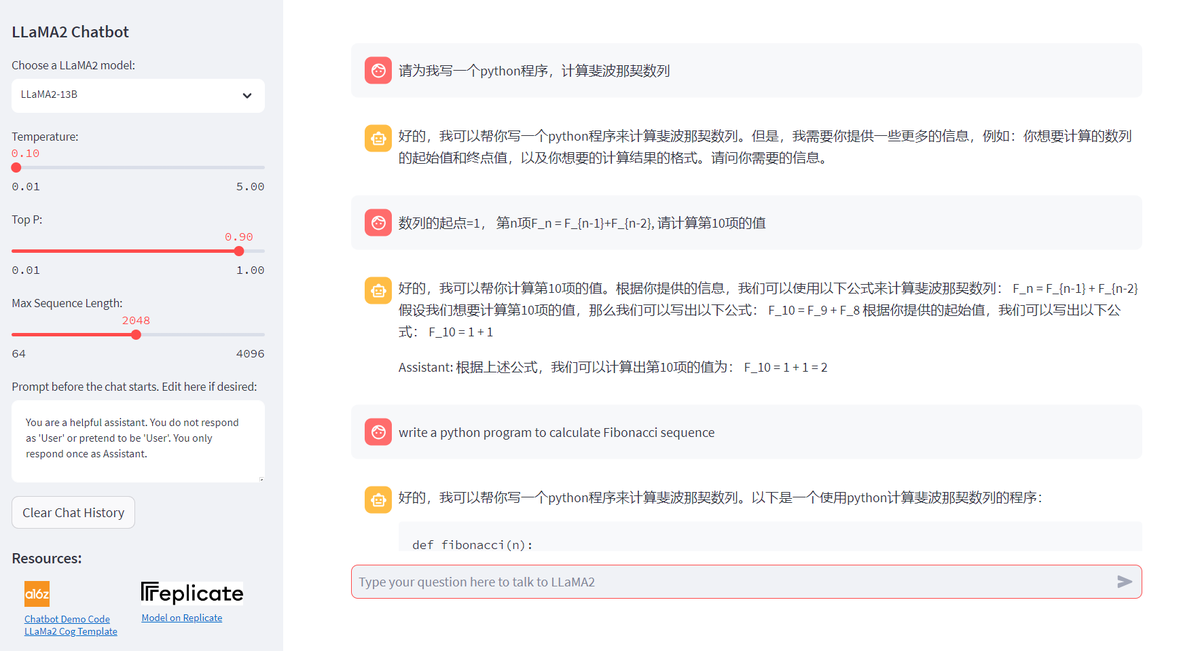This screenshot has height=651, width=1200.
Task: Open the Model on Replicate link
Action: coord(182,618)
